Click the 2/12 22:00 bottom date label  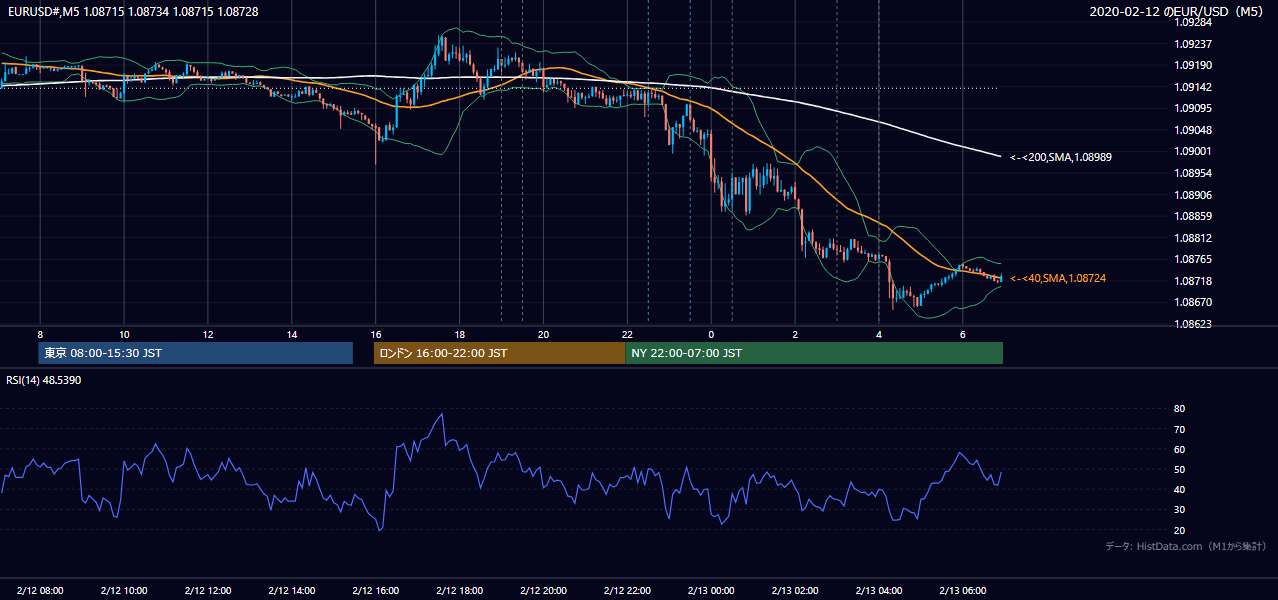pyautogui.click(x=628, y=591)
